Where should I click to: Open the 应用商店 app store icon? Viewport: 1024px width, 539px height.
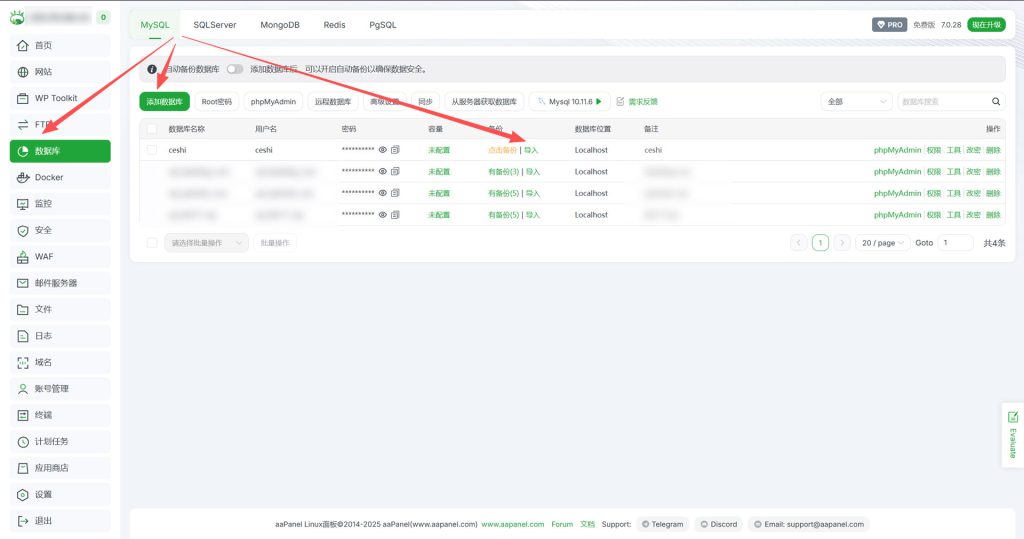pos(23,468)
